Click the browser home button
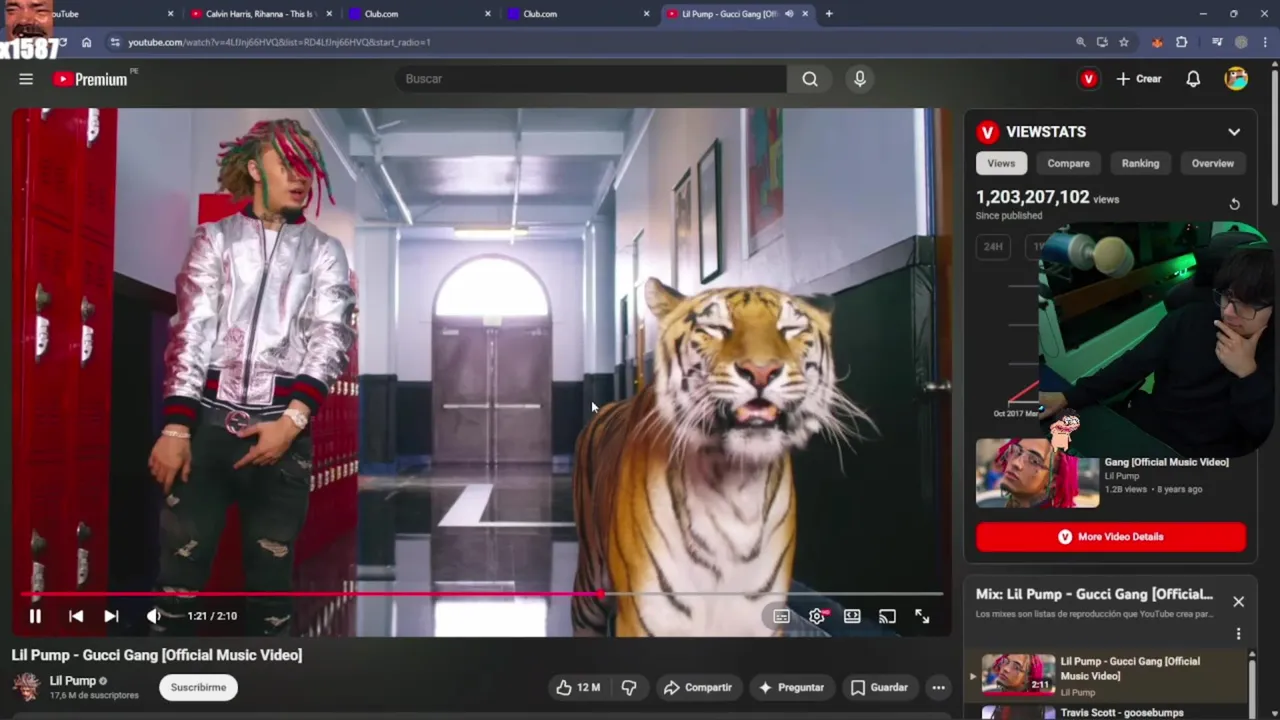This screenshot has height=720, width=1280. pyautogui.click(x=87, y=42)
